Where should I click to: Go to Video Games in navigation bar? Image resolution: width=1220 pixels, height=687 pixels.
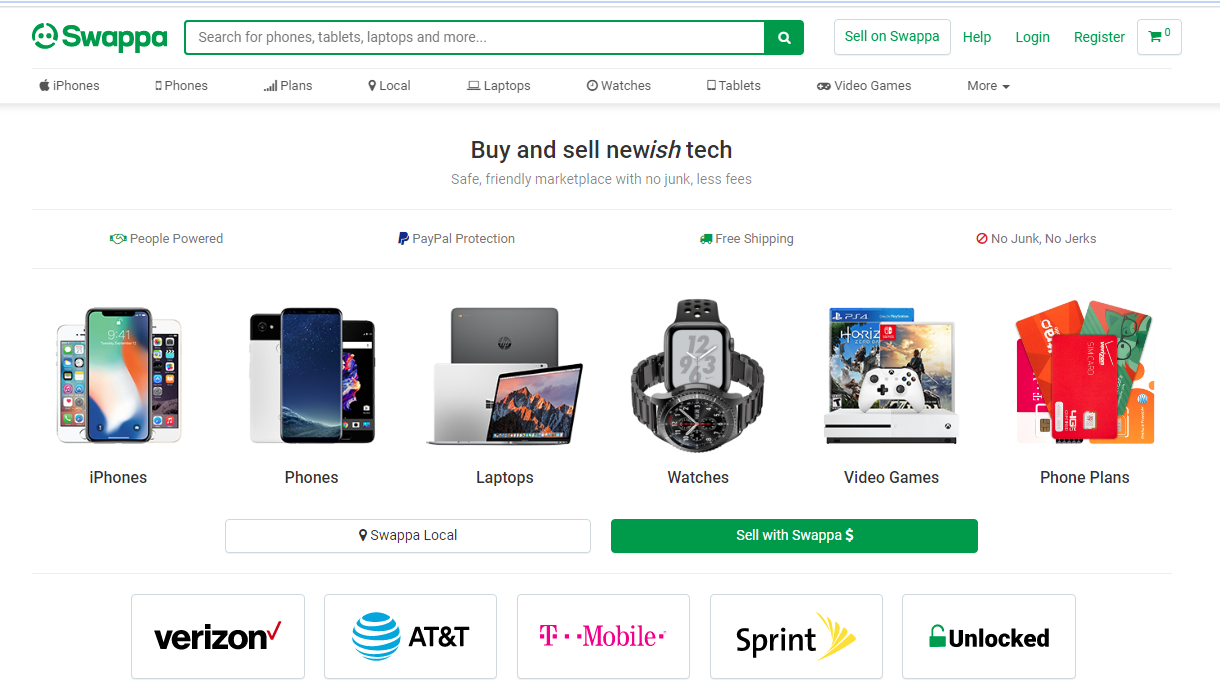pyautogui.click(x=864, y=86)
